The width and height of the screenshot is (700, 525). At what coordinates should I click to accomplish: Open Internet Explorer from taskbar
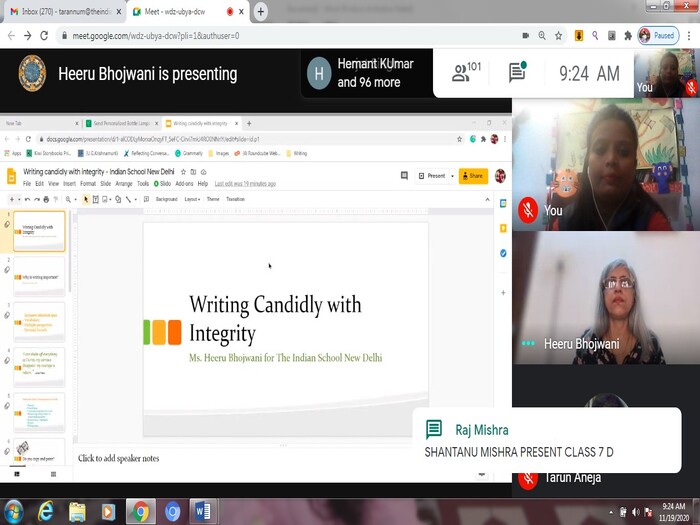[46, 512]
